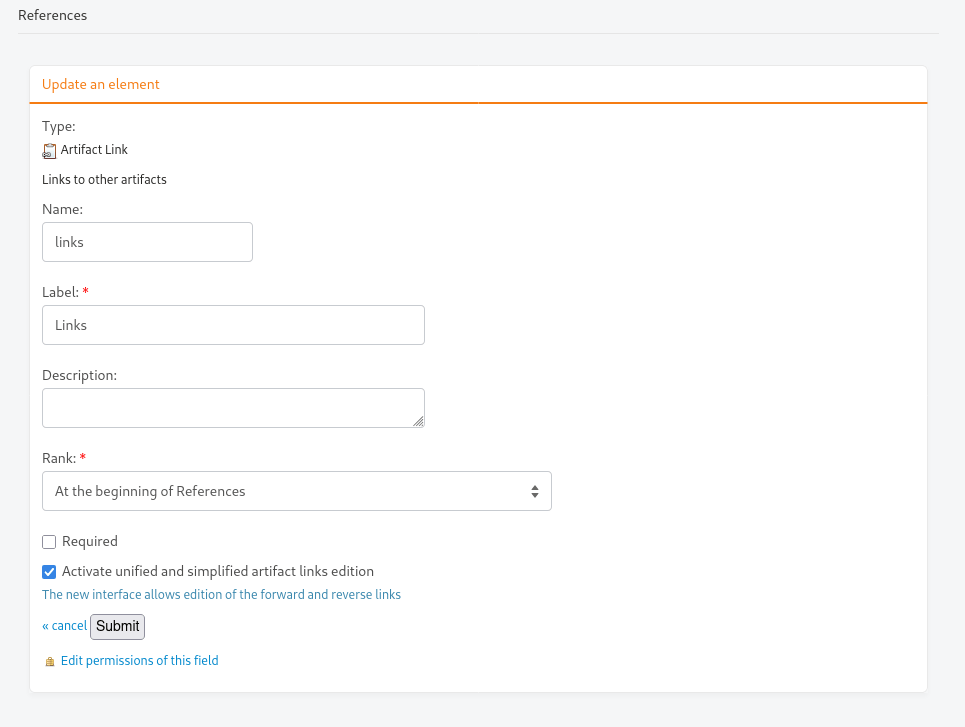Focus the Name field containing 'links'

click(x=147, y=242)
